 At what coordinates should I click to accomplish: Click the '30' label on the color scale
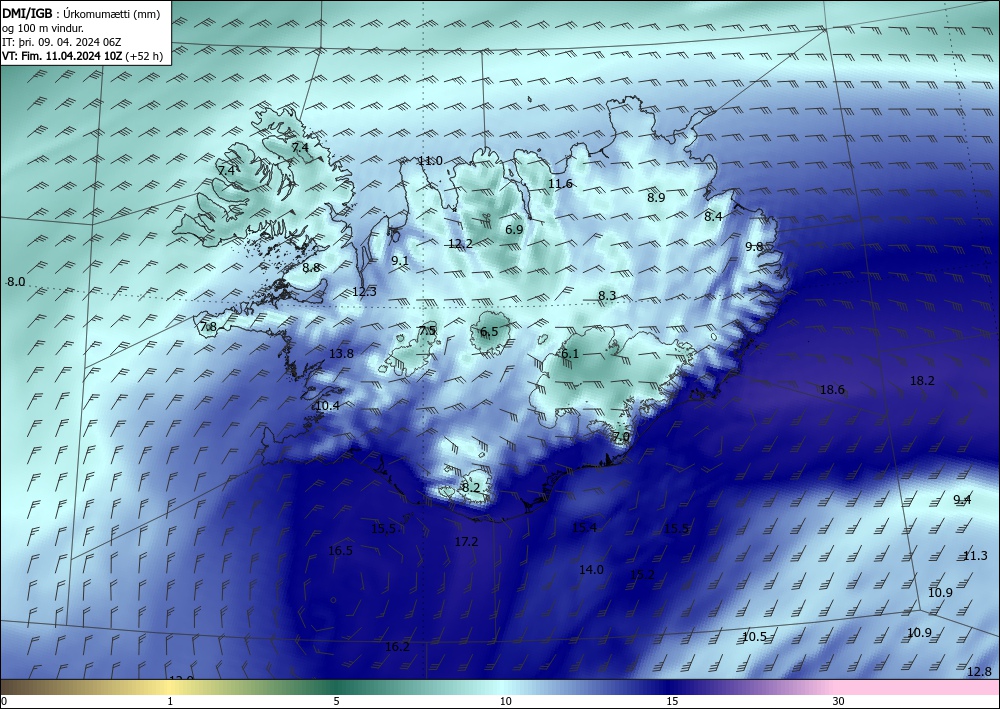coord(839,701)
